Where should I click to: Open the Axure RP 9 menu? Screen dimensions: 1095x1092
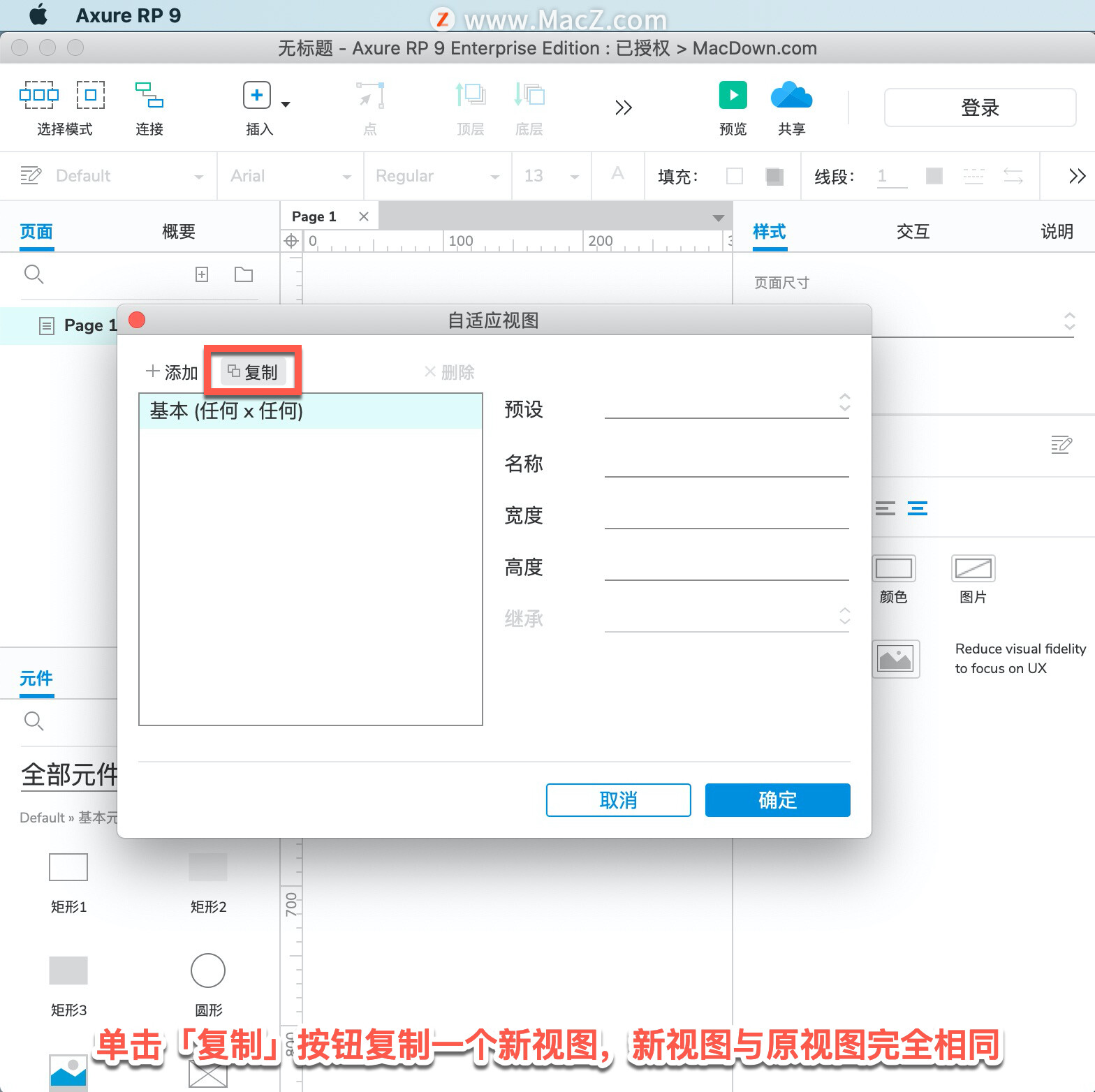128,15
